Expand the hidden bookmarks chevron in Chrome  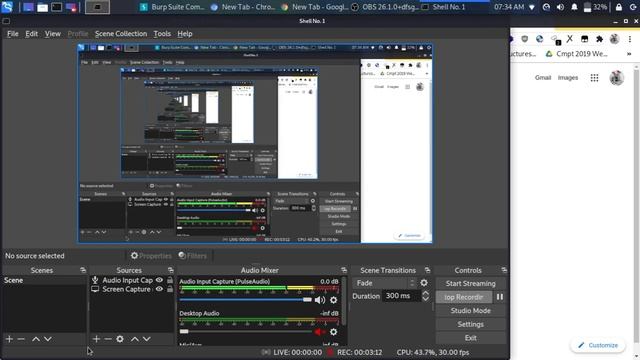coord(629,54)
